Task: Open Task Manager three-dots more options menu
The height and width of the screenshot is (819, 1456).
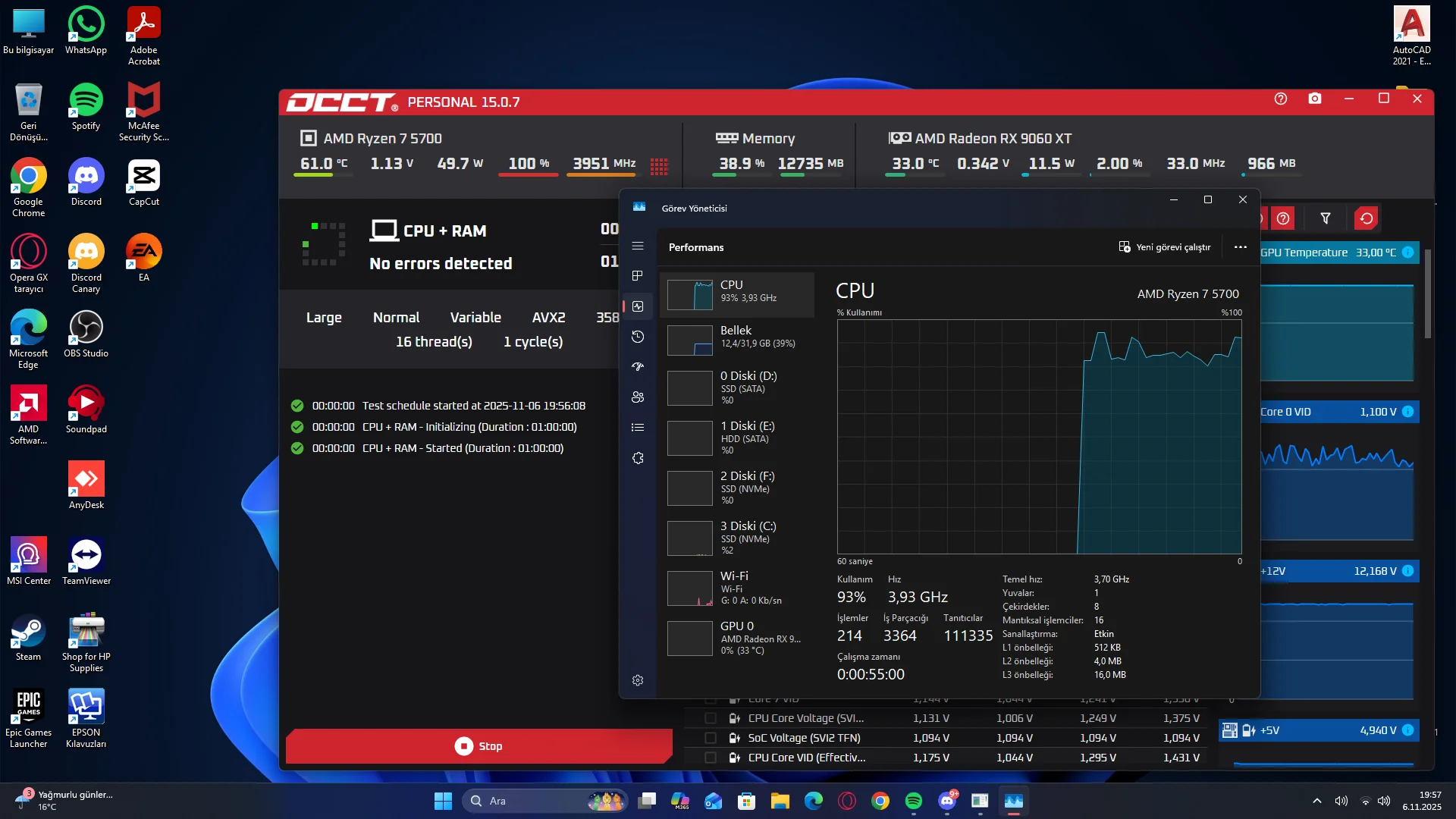Action: click(x=1241, y=247)
